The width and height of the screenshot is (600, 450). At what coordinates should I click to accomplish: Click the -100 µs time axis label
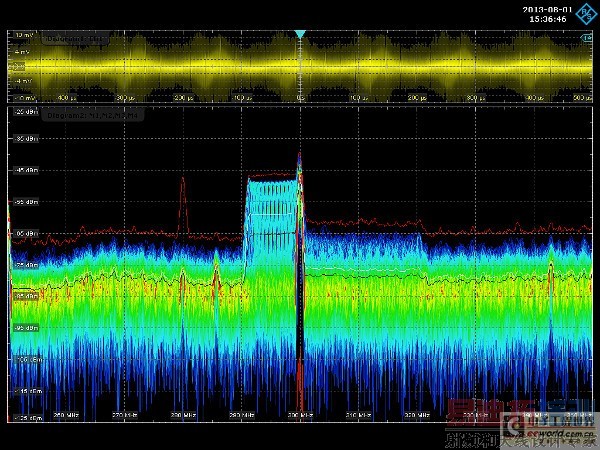click(x=242, y=98)
